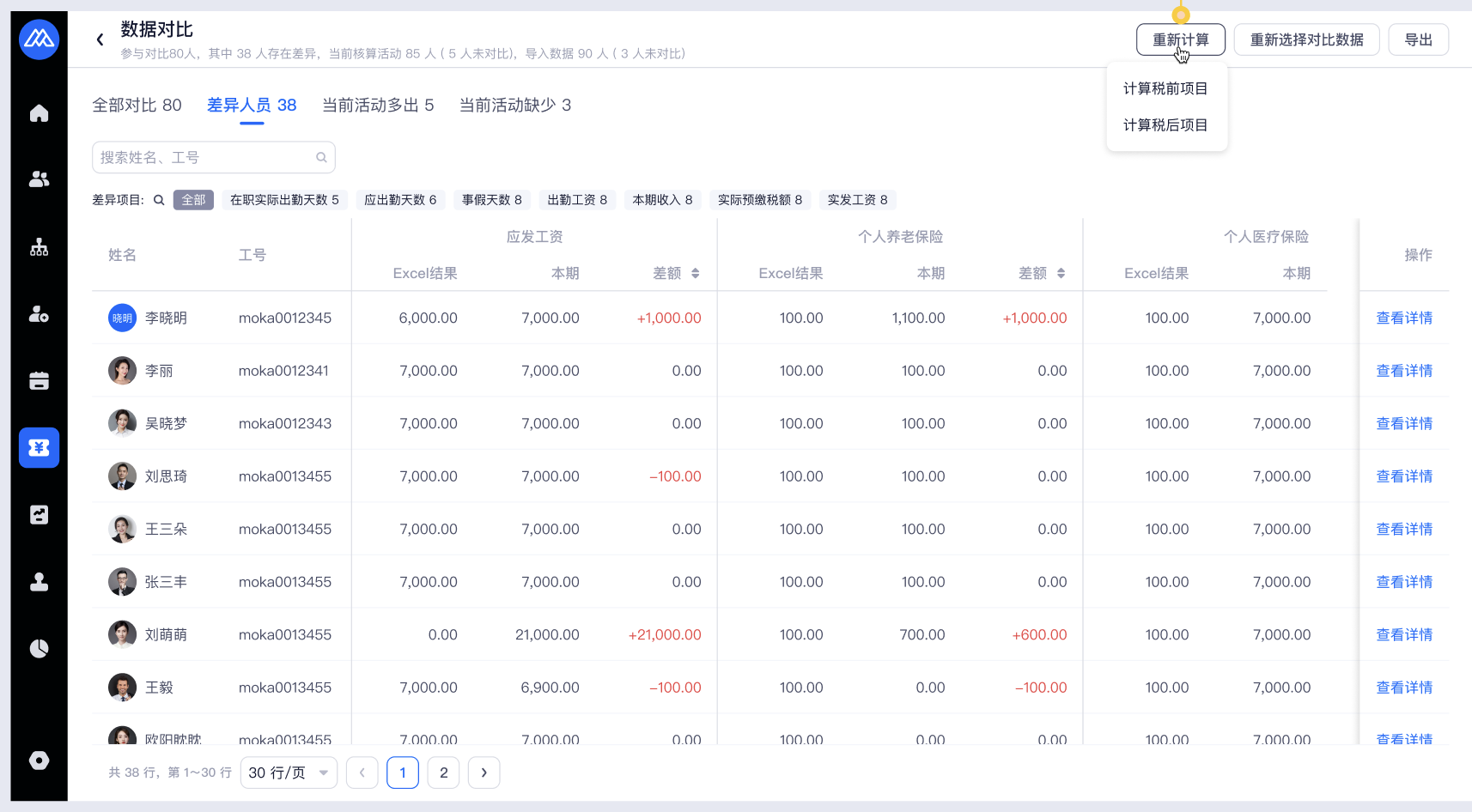Image resolution: width=1472 pixels, height=812 pixels.
Task: Go to page 2 of results
Action: coord(444,773)
